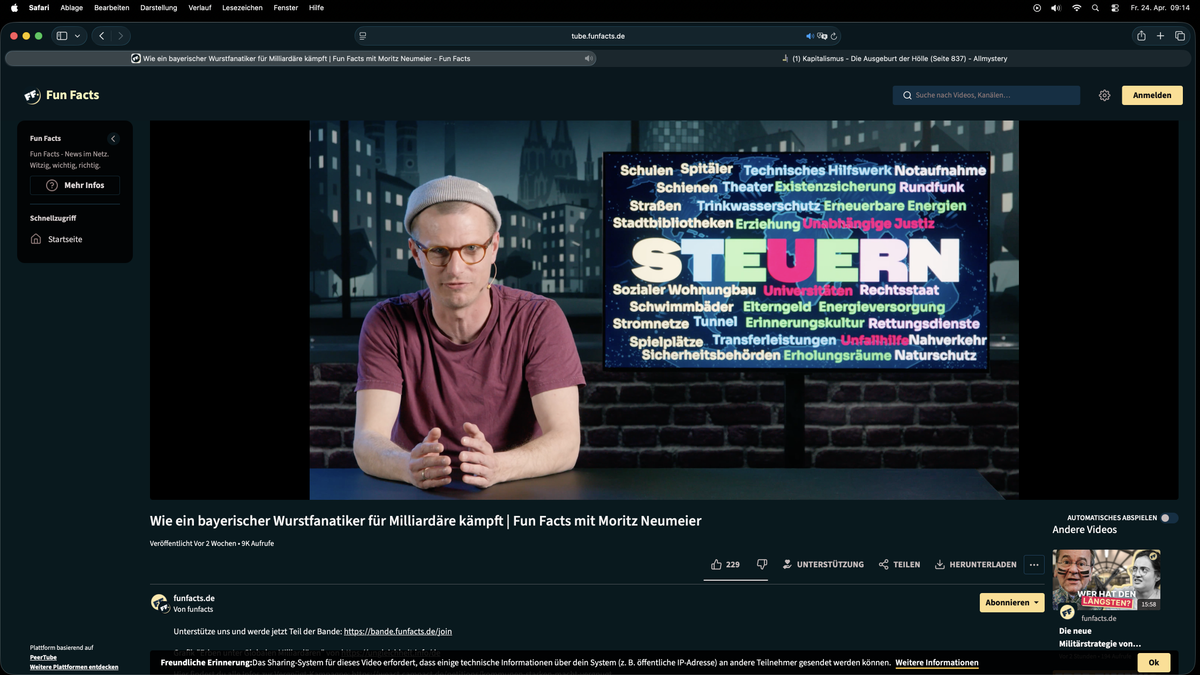
Task: Open Spotlight search in menu bar
Action: tap(1096, 7)
